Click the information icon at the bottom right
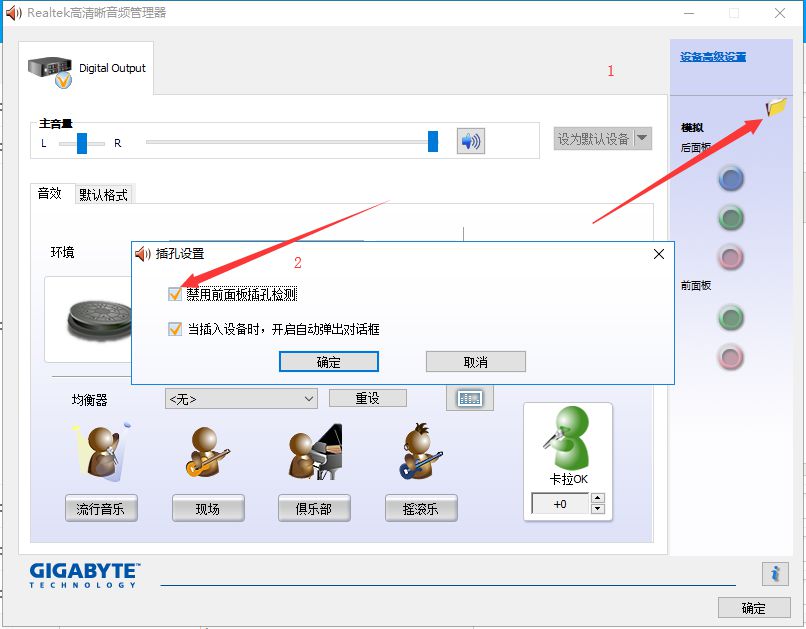Viewport: 806px width, 629px height. pyautogui.click(x=775, y=573)
